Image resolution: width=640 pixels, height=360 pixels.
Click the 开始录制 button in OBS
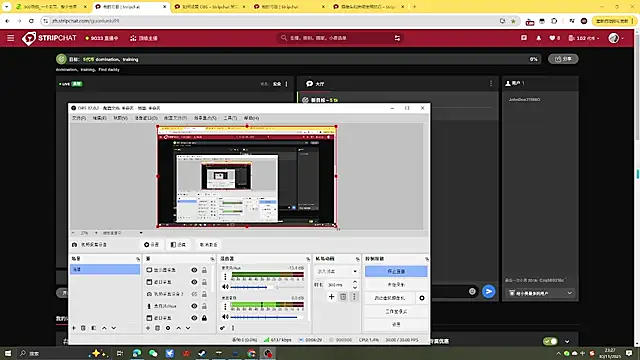pos(396,284)
